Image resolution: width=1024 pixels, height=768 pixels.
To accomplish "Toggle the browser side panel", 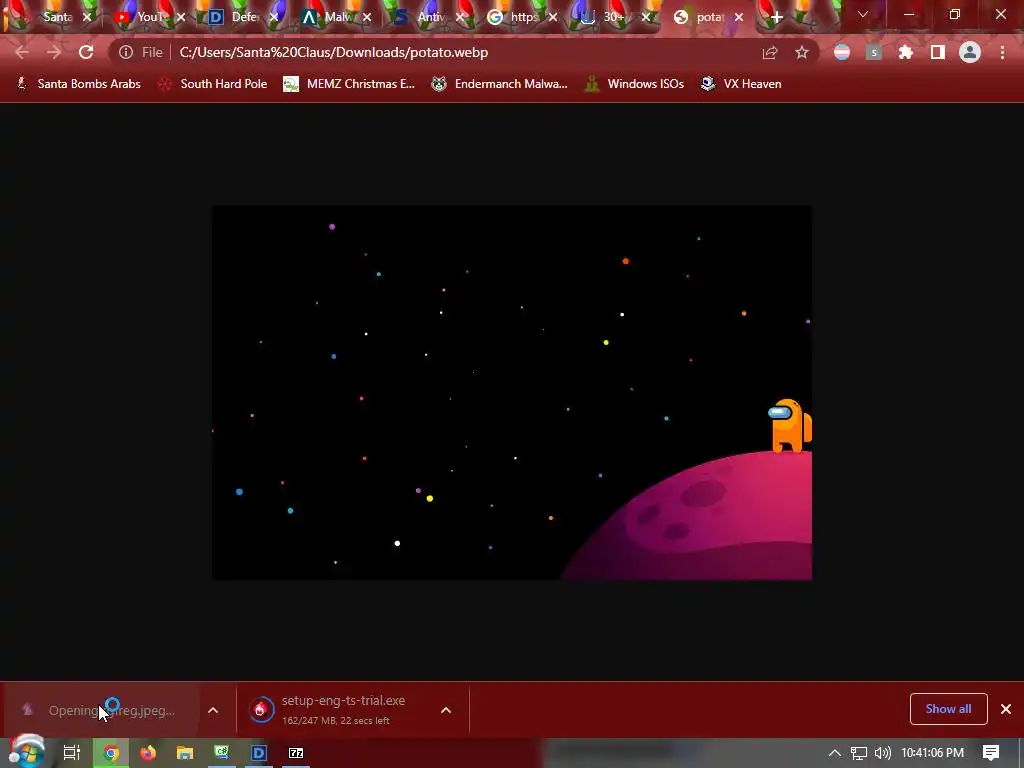I will click(x=938, y=52).
